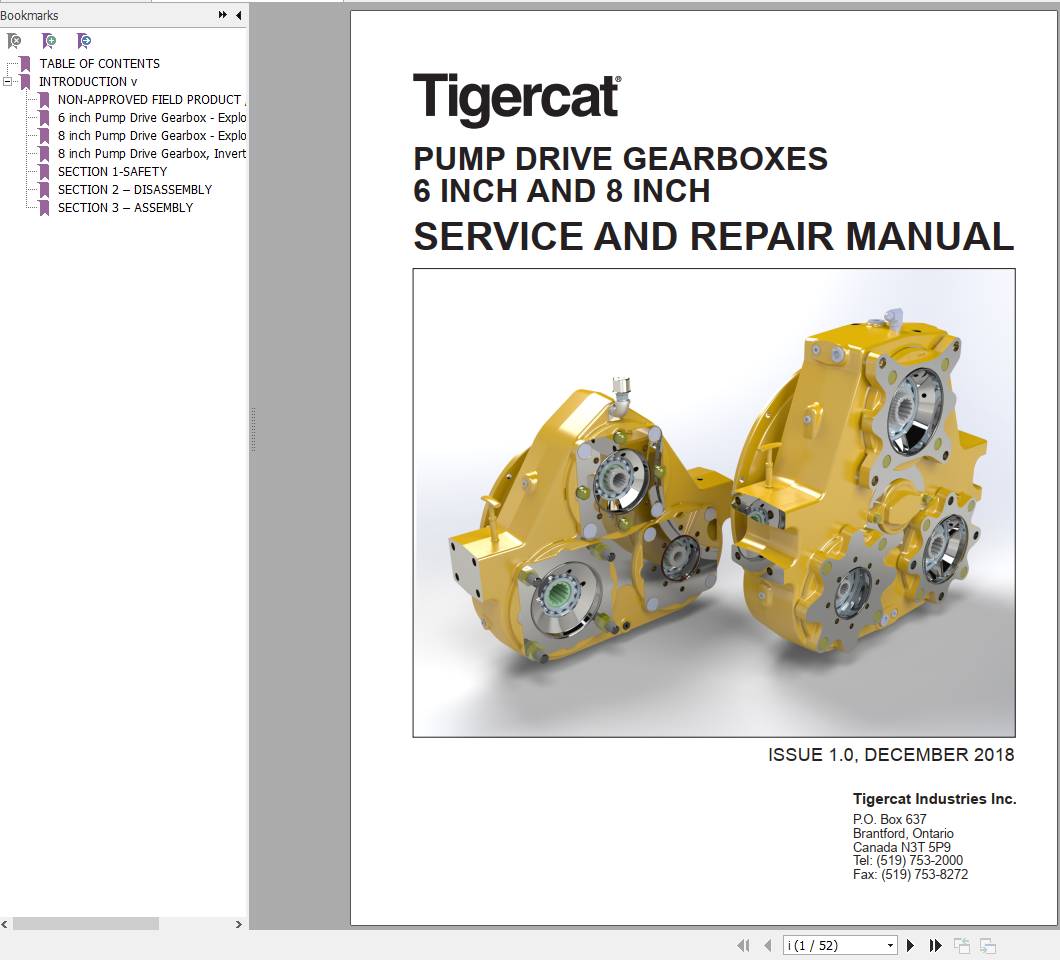Viewport: 1060px width, 960px height.
Task: Click the previous view history icon
Action: point(963,944)
